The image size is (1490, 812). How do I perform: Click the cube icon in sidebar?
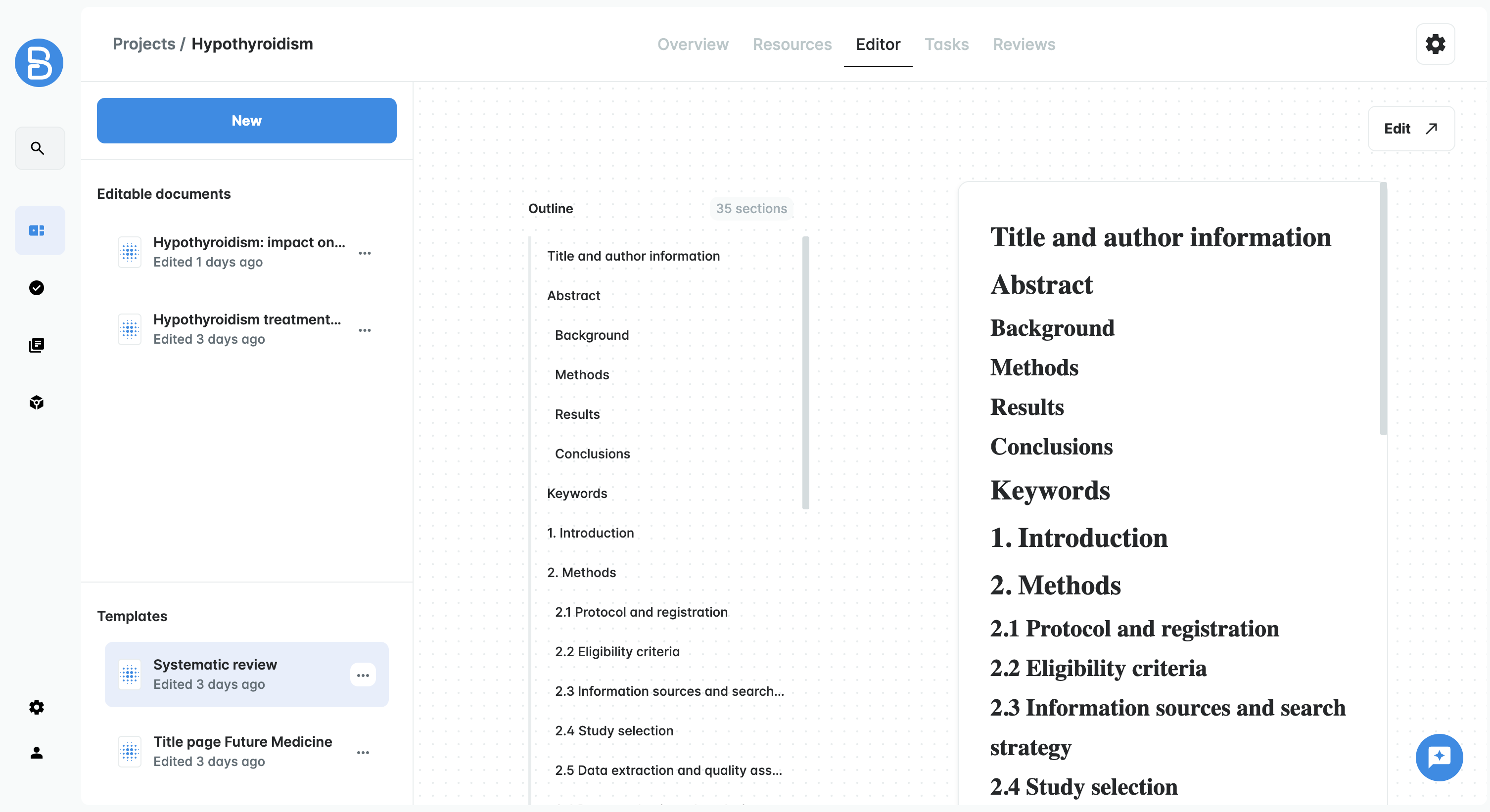(x=37, y=403)
